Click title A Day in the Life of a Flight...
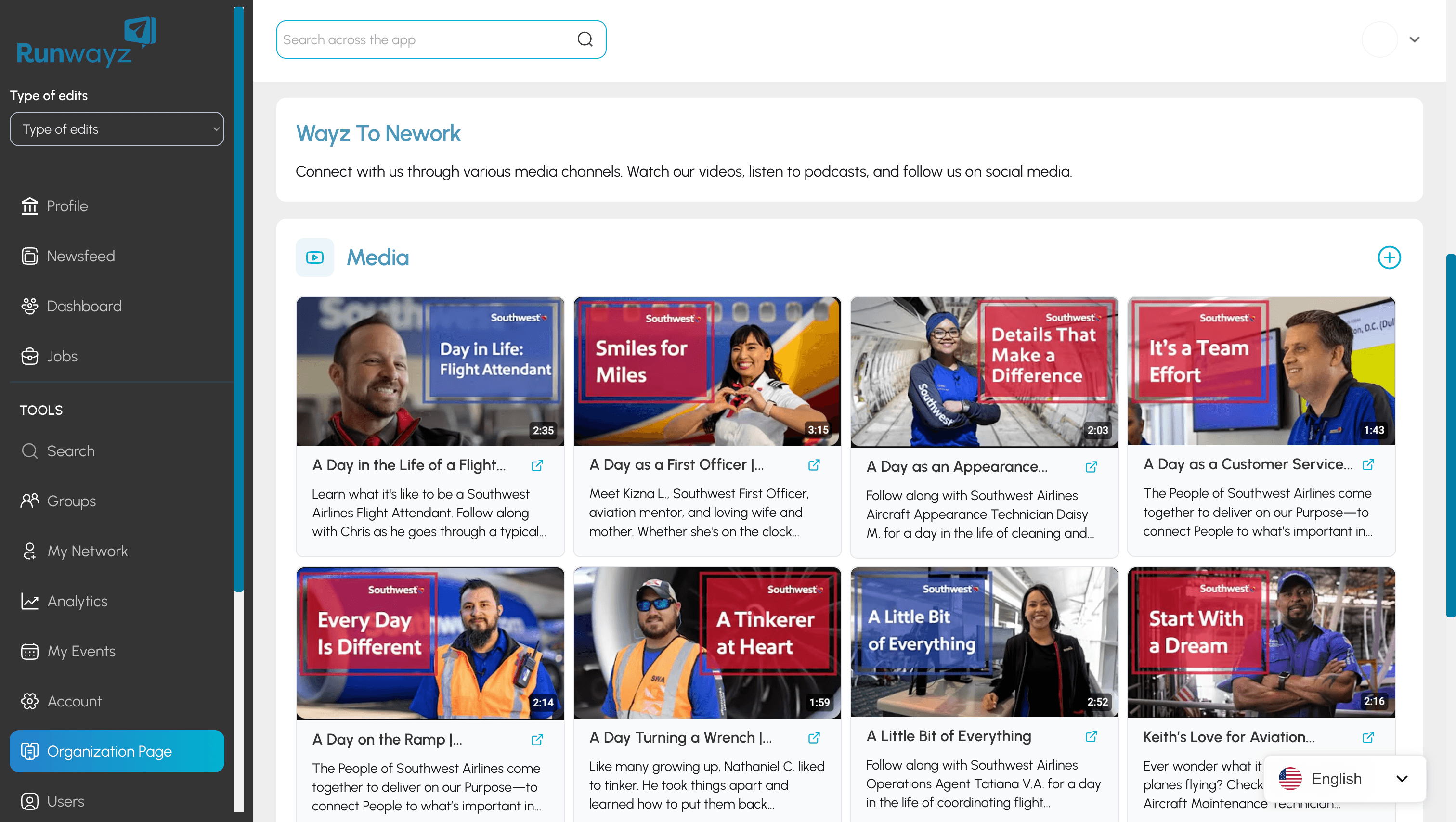This screenshot has width=1456, height=822. coord(409,465)
